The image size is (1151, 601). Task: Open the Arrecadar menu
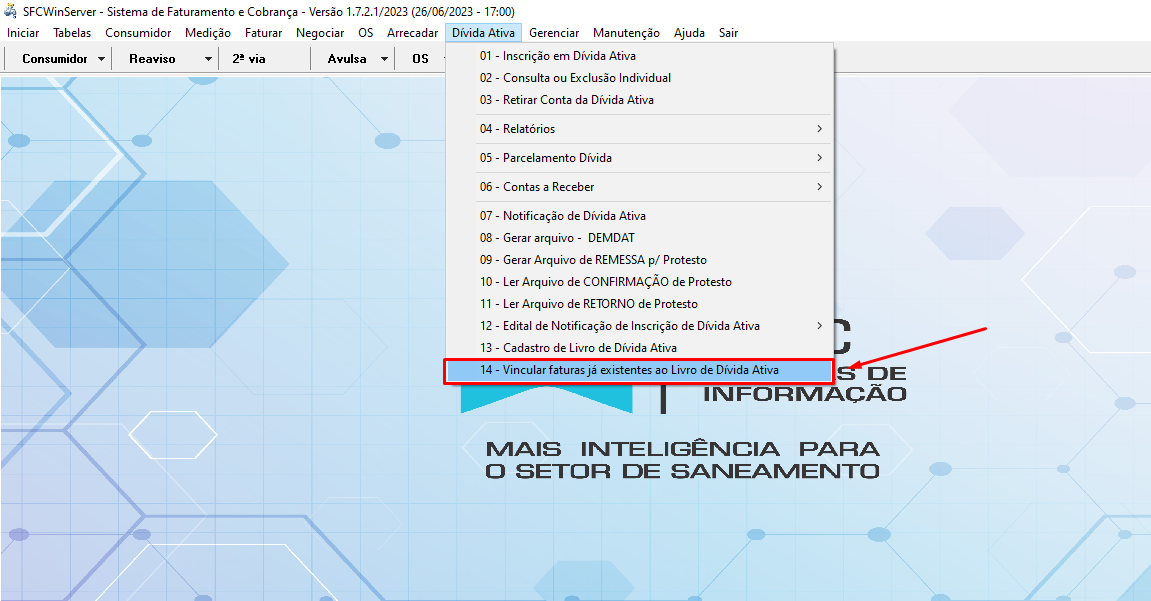412,33
